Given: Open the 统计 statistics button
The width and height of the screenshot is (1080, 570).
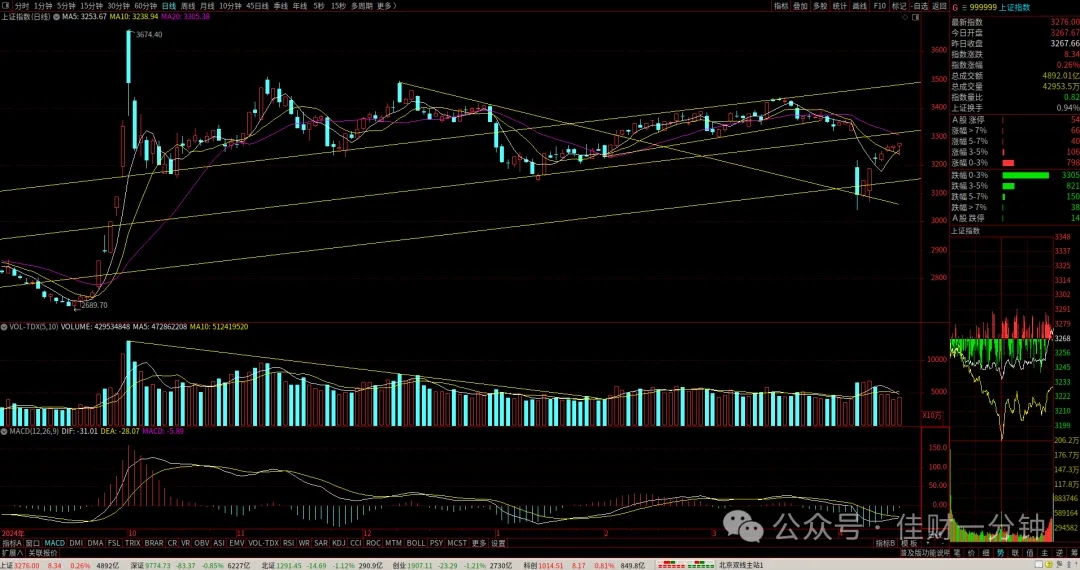Looking at the screenshot, I should pyautogui.click(x=840, y=6).
